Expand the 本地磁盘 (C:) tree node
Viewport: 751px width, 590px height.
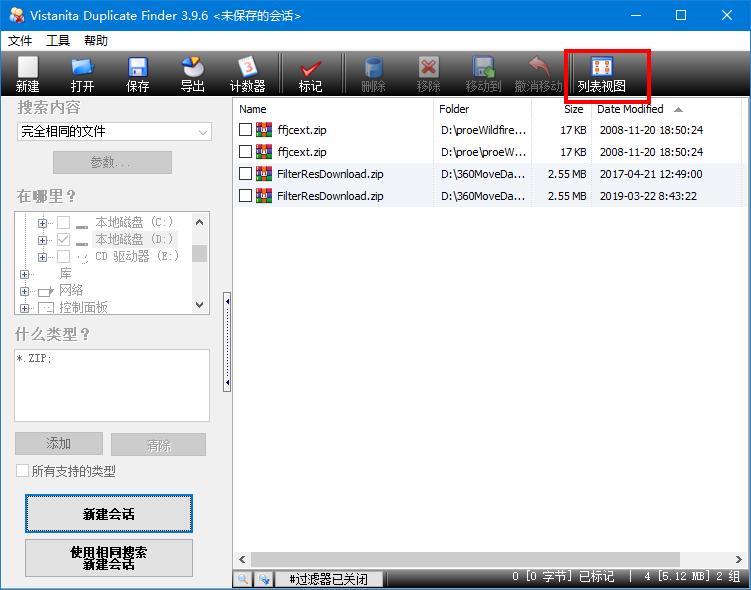(x=42, y=223)
